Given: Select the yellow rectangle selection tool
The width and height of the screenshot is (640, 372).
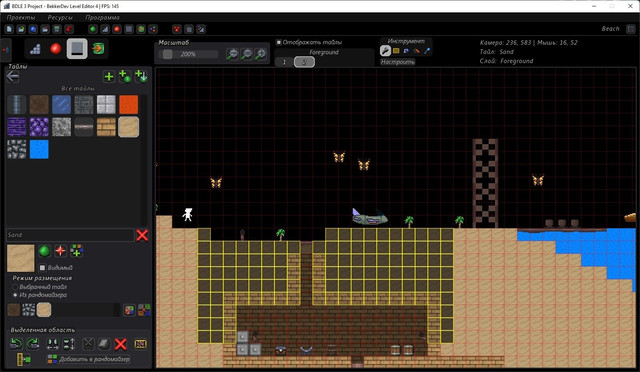Looking at the screenshot, I should (x=396, y=51).
